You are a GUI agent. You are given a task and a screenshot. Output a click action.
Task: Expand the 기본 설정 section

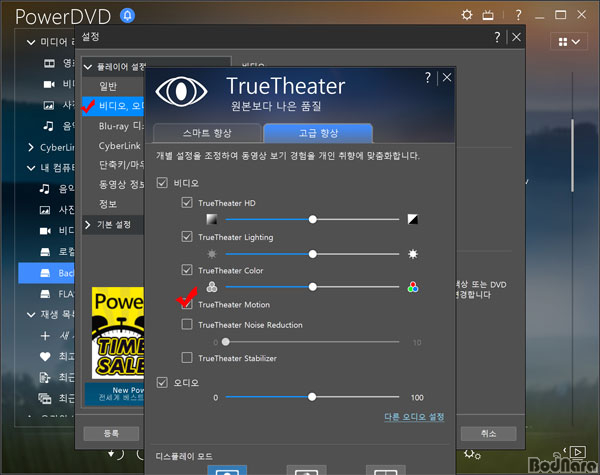[88, 224]
